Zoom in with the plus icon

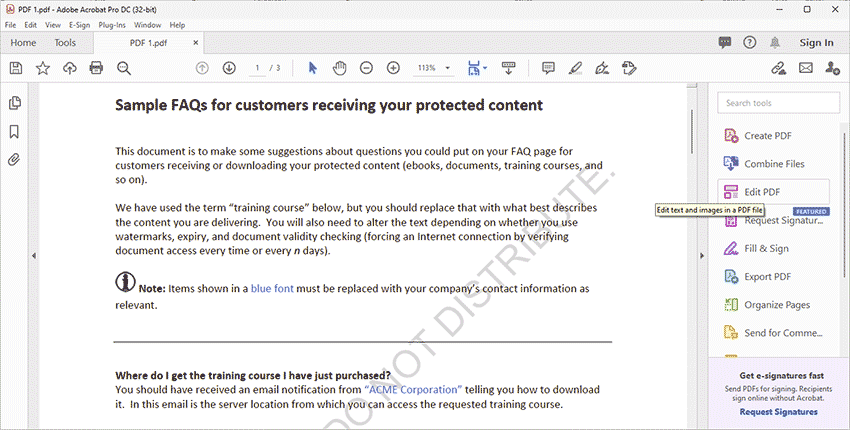click(x=394, y=68)
